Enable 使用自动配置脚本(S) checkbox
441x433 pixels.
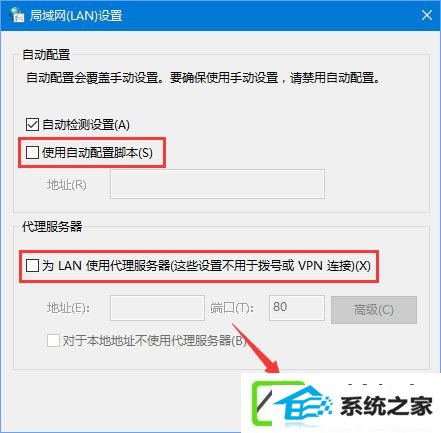tap(32, 153)
